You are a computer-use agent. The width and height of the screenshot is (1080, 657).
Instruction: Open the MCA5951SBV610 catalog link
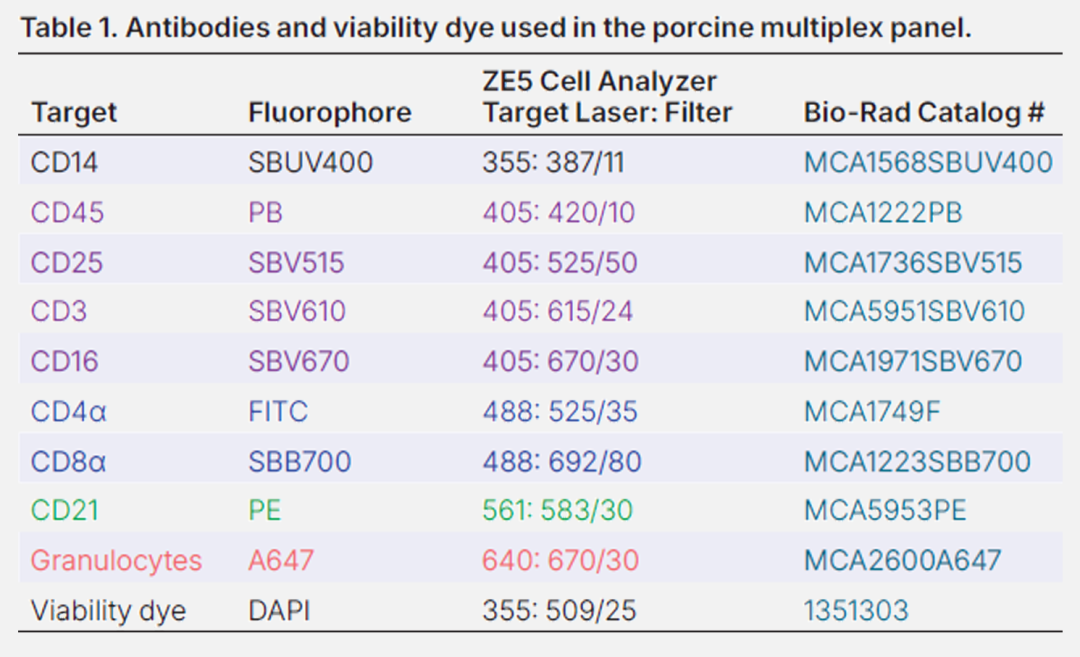(914, 311)
